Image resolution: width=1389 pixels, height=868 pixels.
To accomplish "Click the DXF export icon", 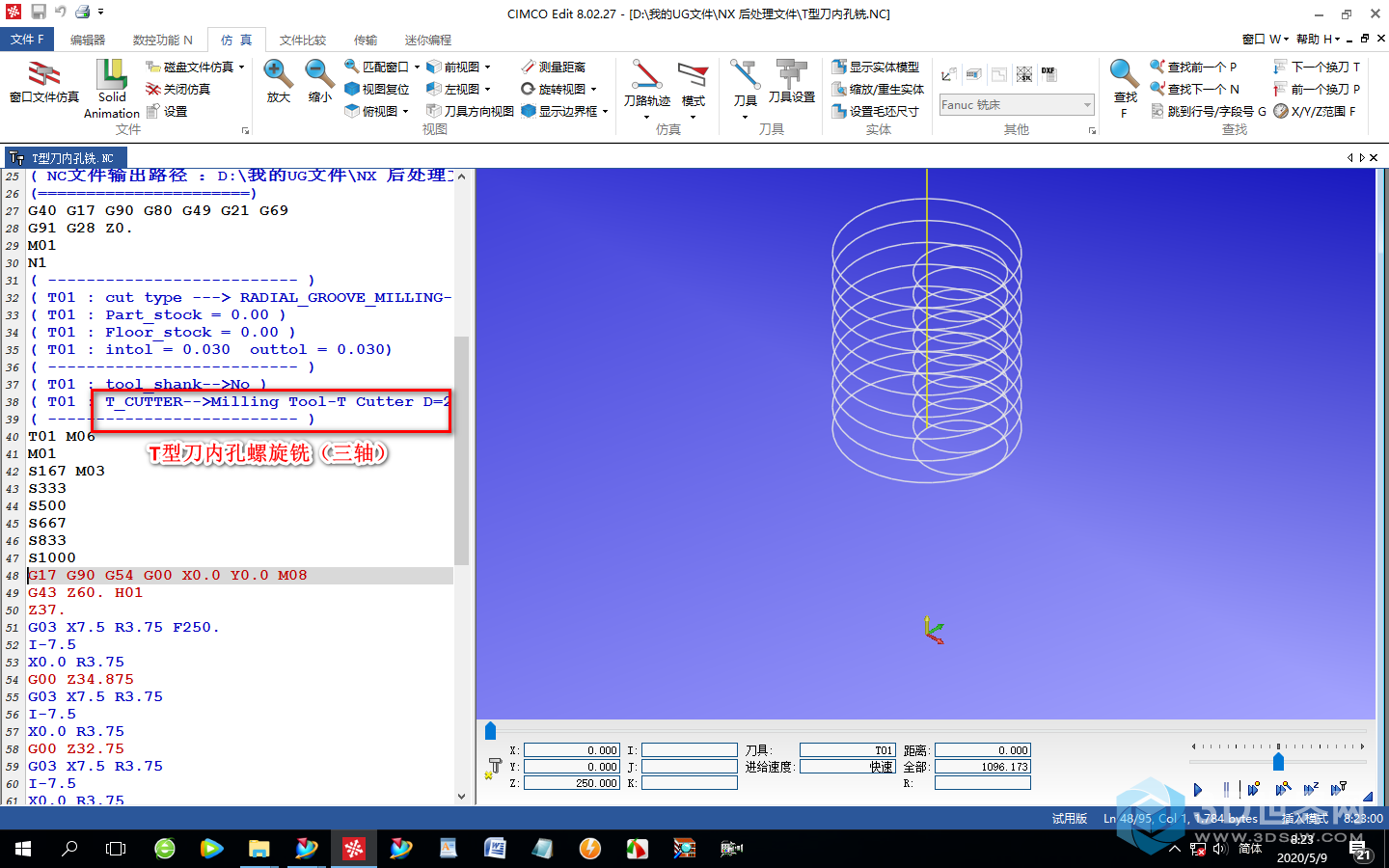I will click(1049, 73).
